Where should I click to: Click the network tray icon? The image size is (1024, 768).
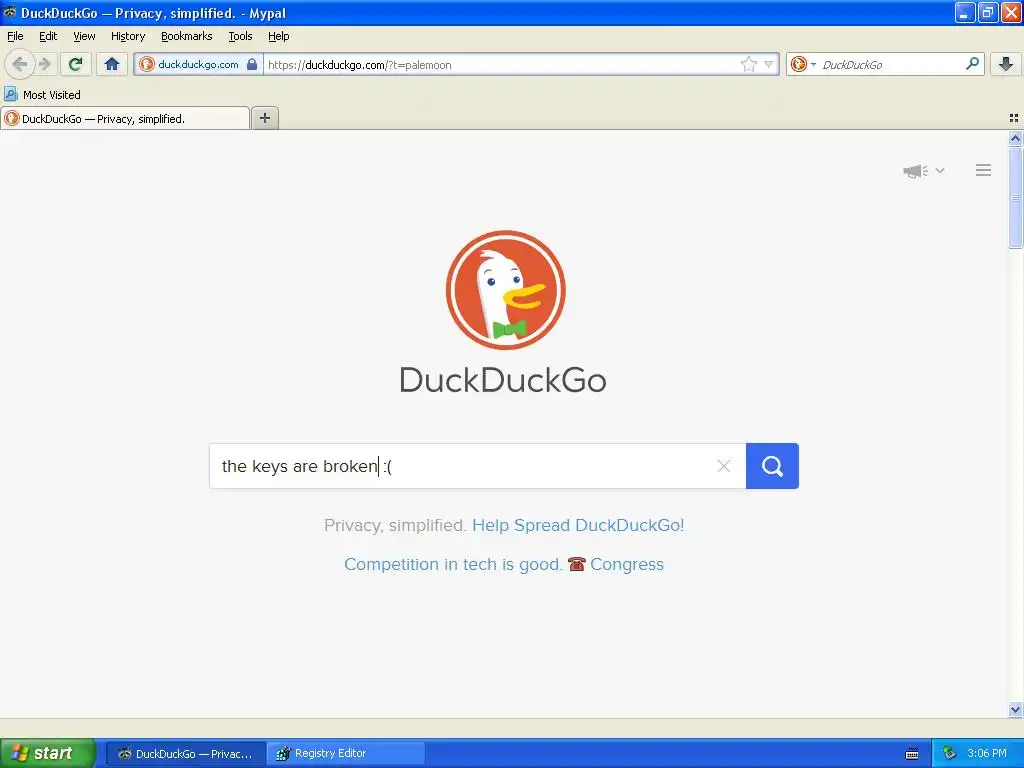[x=950, y=753]
